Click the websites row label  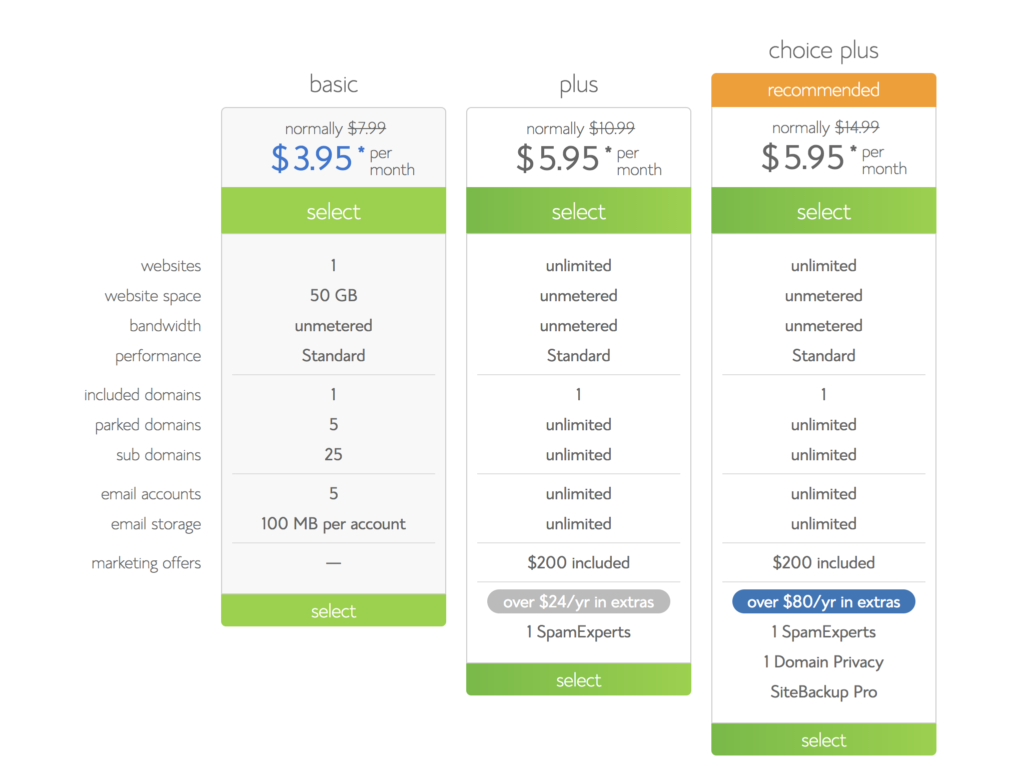172,265
